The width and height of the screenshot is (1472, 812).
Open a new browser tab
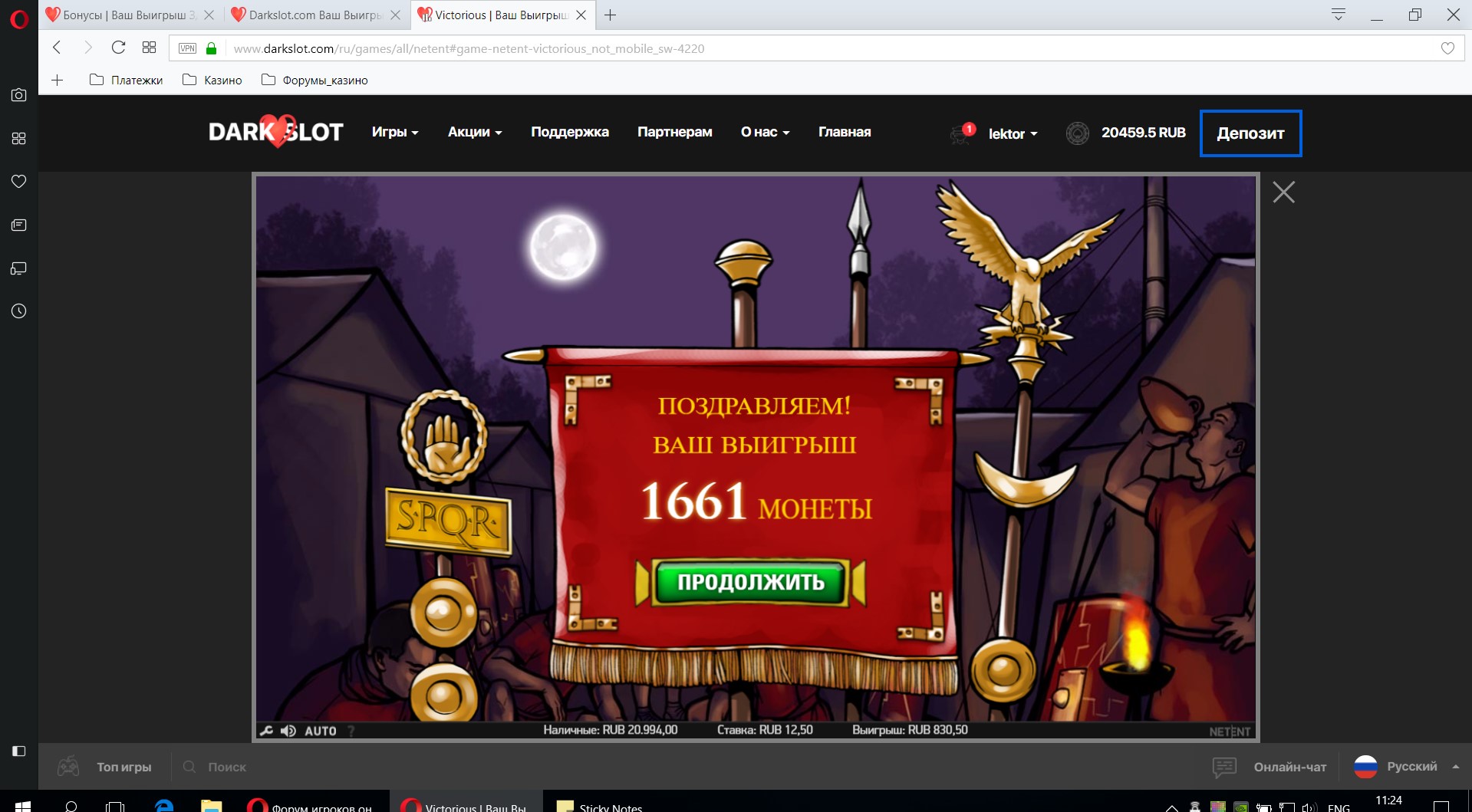click(x=610, y=15)
